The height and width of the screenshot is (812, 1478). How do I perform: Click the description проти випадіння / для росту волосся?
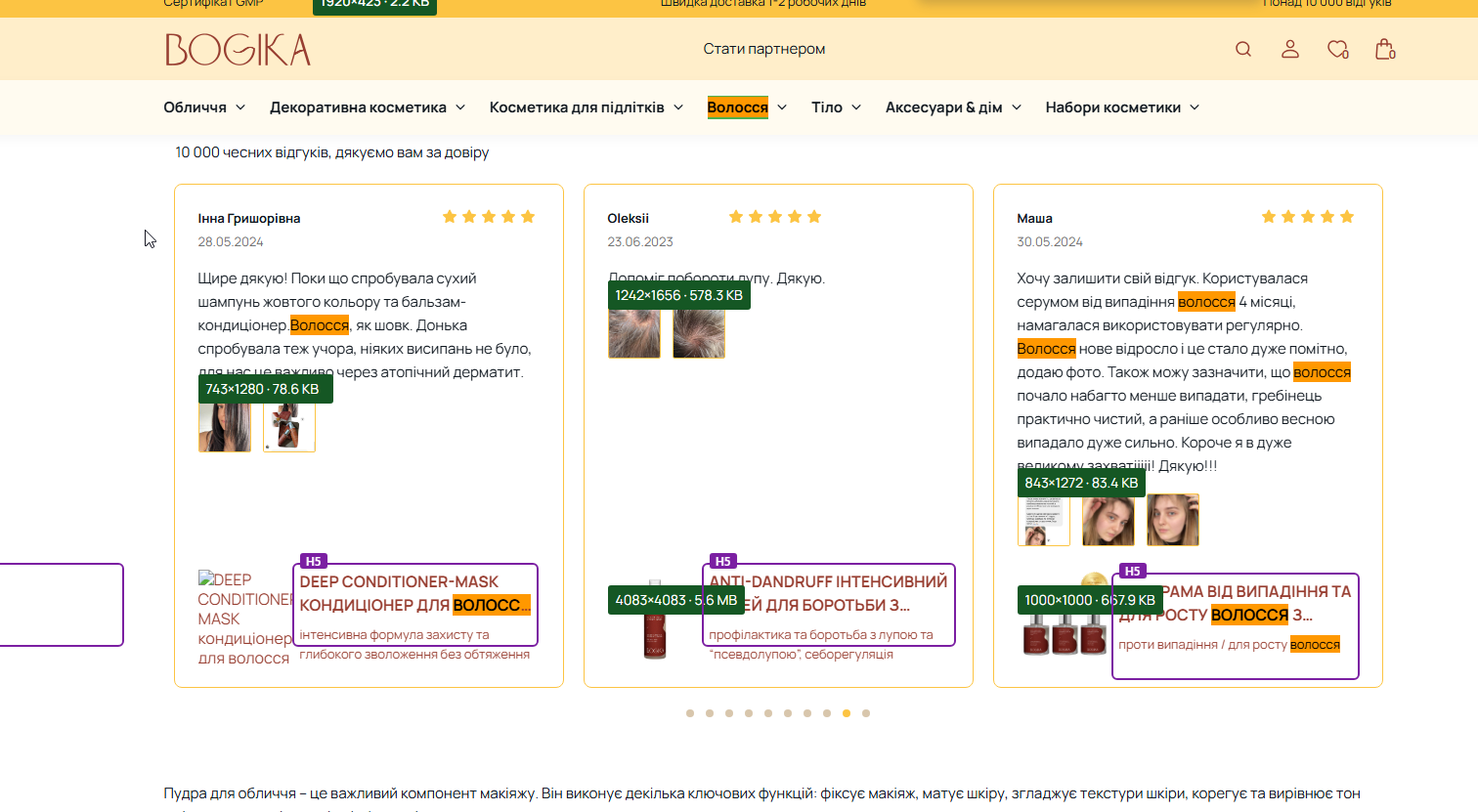coord(1230,645)
